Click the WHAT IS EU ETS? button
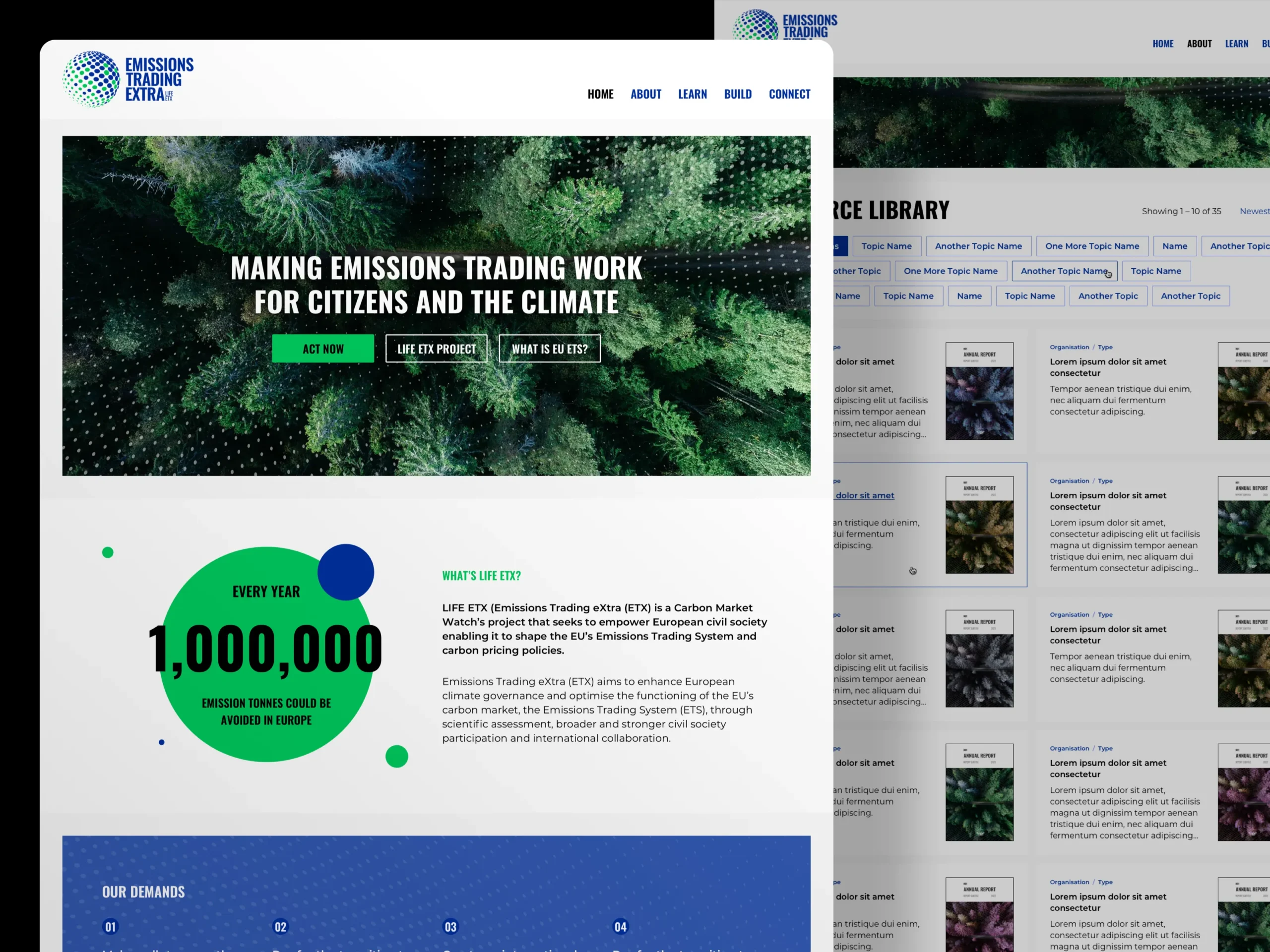The height and width of the screenshot is (952, 1270). [550, 349]
